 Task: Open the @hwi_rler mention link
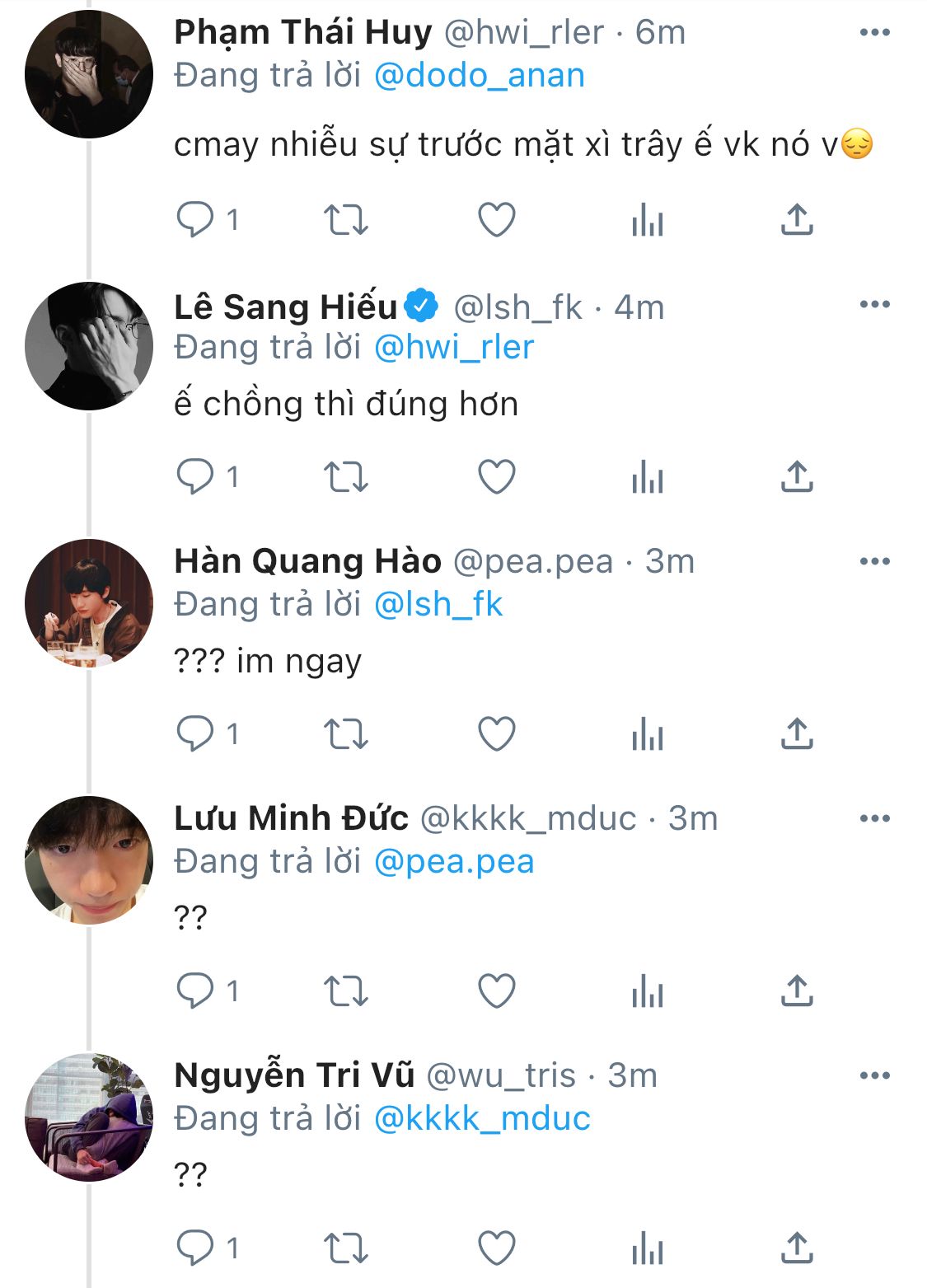[x=454, y=348]
